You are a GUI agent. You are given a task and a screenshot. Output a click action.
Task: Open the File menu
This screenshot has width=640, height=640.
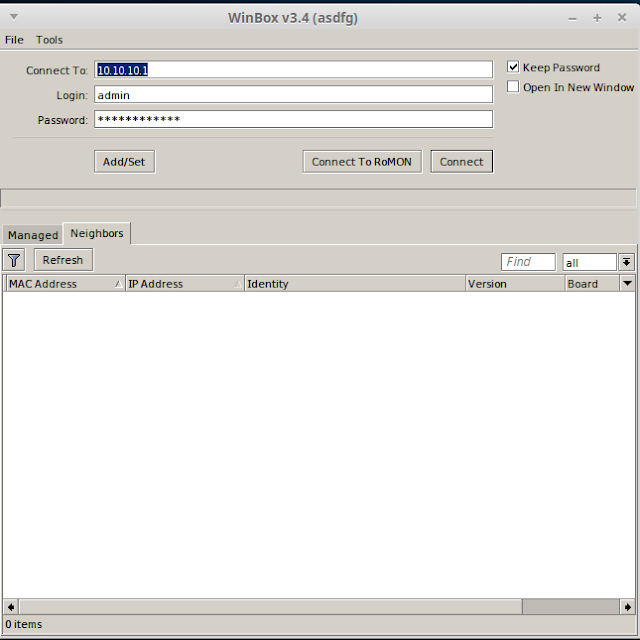coord(14,40)
